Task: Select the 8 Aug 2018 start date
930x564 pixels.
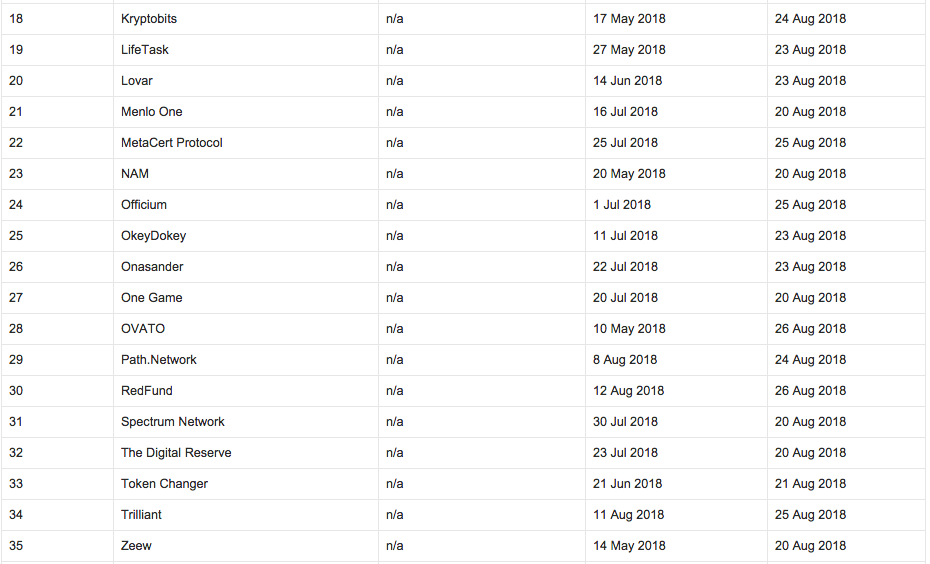Action: tap(625, 359)
